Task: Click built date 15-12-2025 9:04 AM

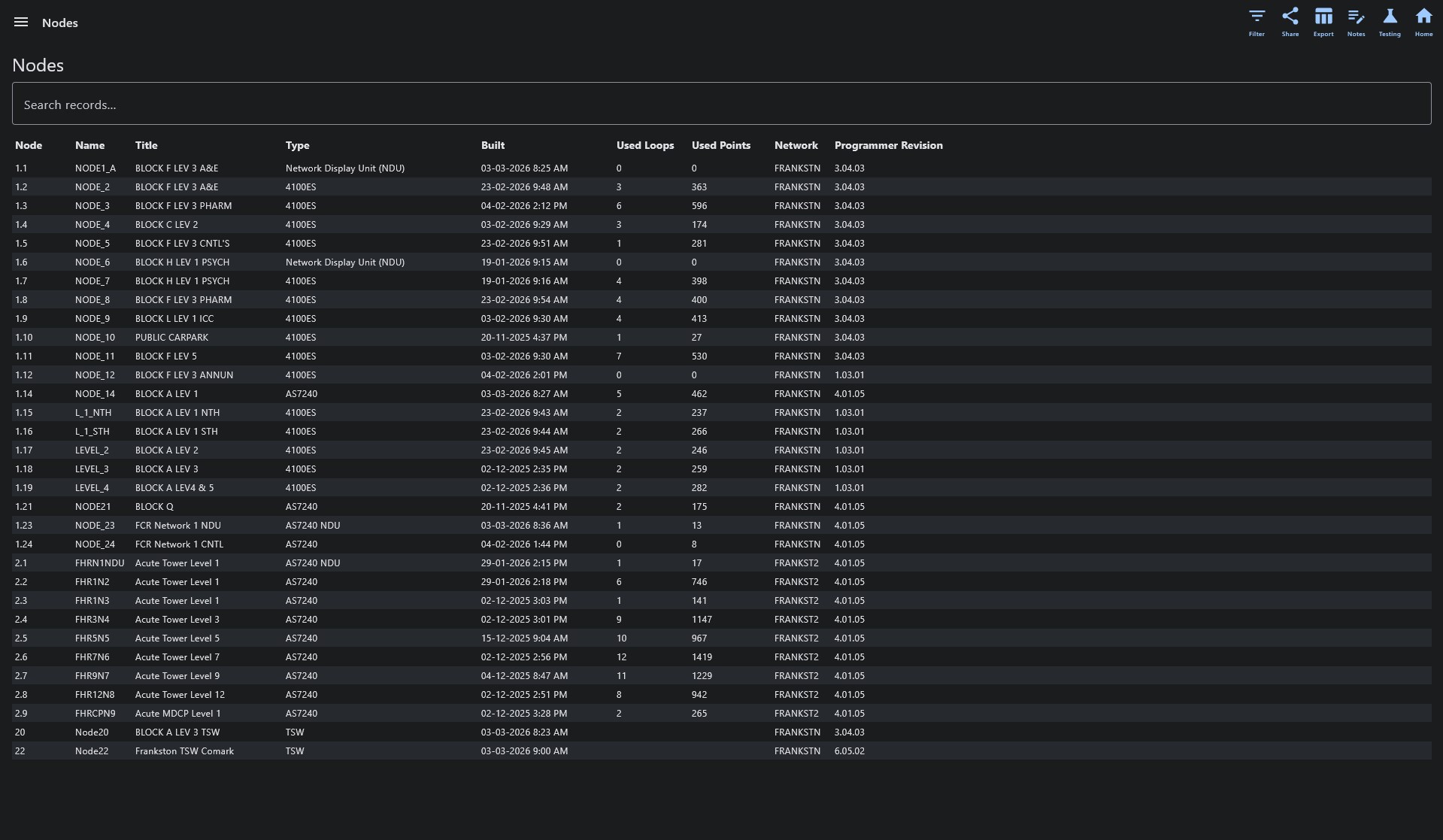Action: point(524,638)
